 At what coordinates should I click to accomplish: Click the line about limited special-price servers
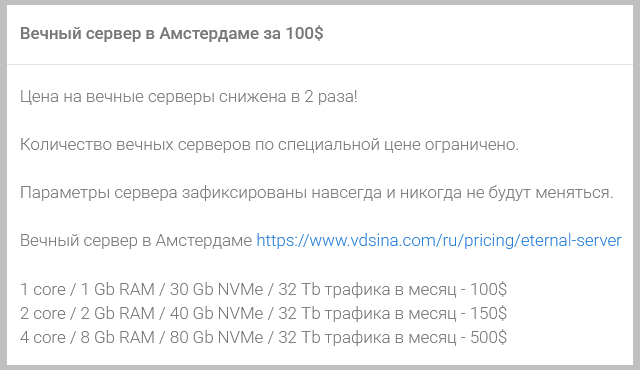269,145
